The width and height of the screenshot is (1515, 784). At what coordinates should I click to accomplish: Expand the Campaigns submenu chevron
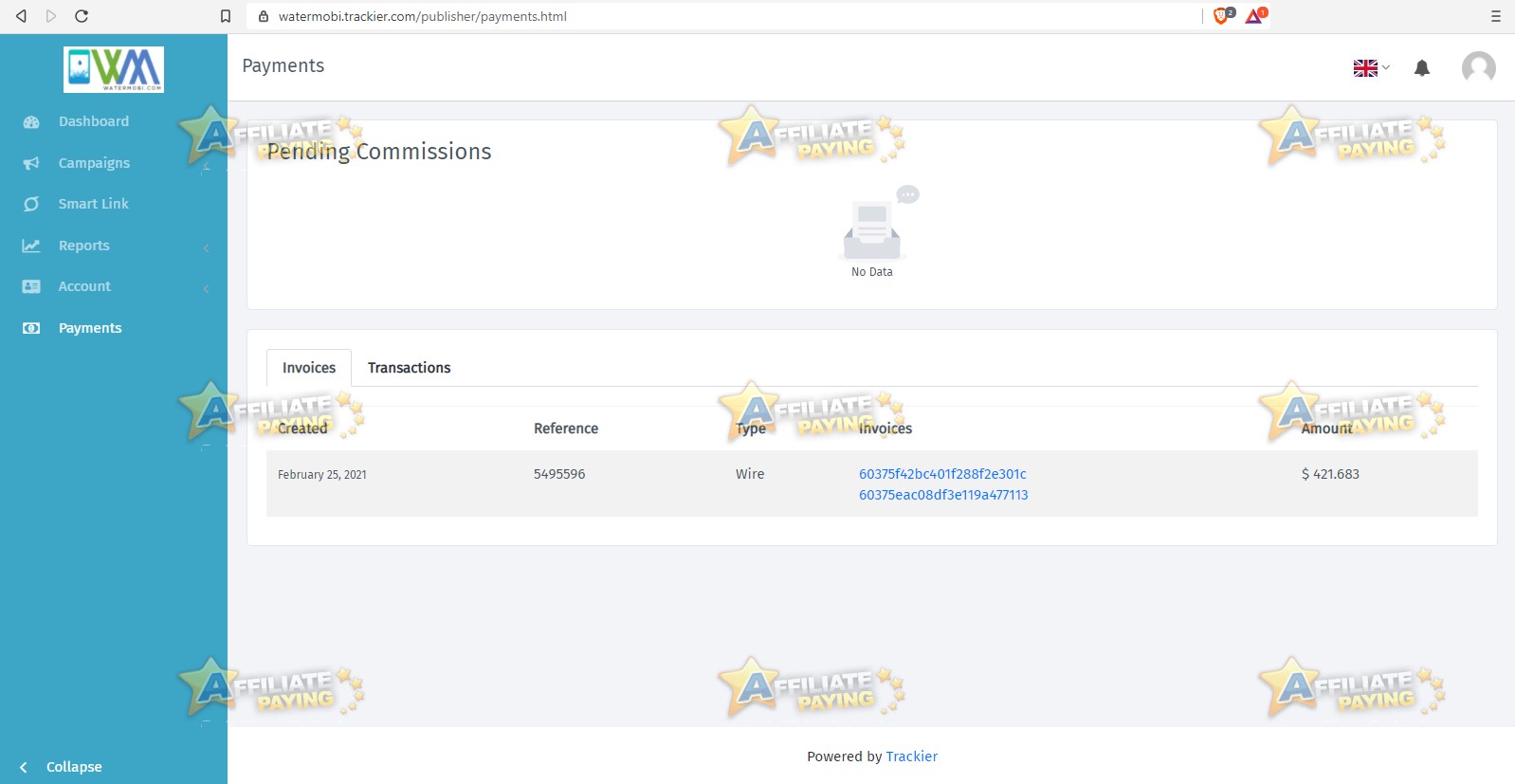click(x=206, y=166)
